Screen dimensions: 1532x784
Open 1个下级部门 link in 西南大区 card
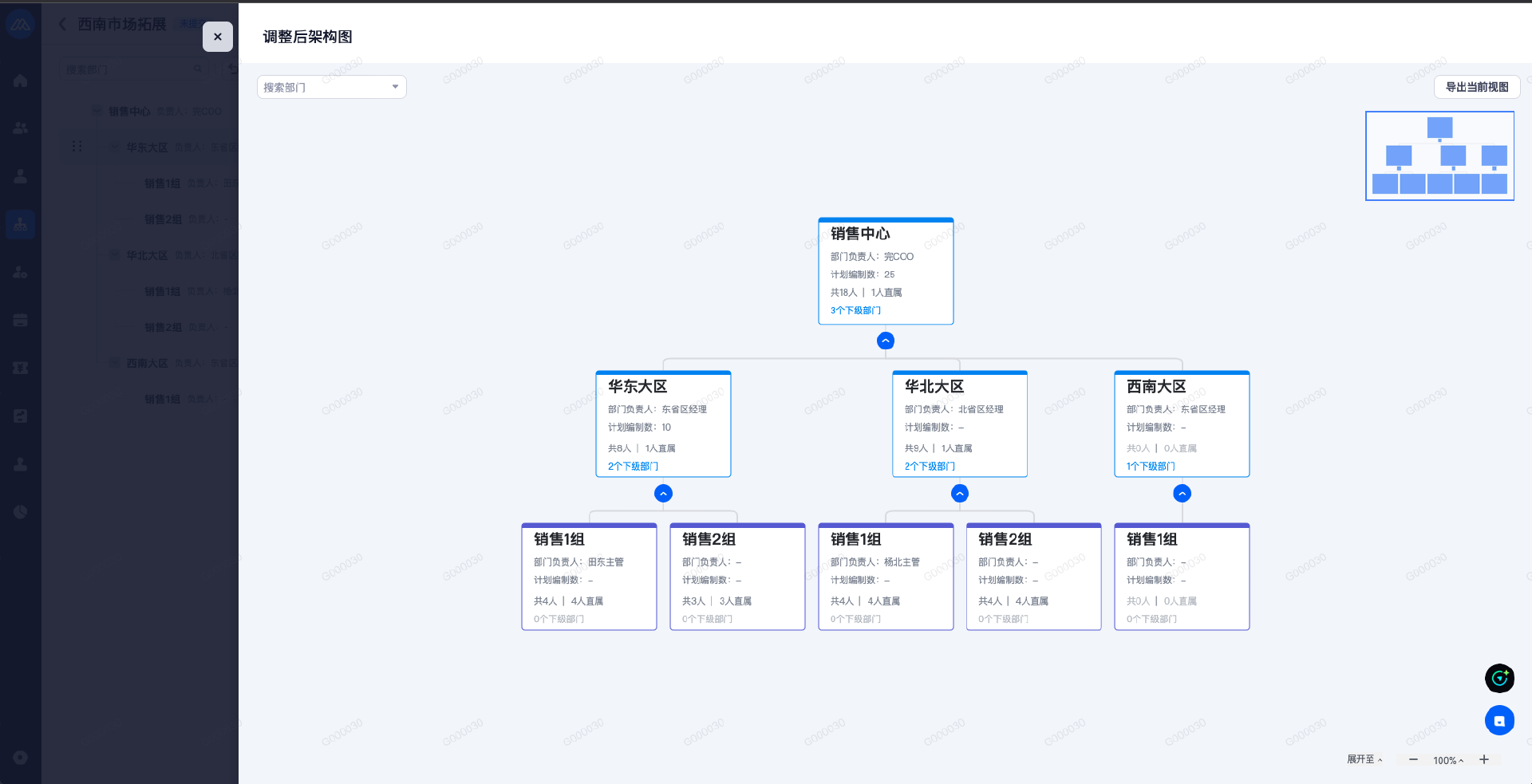click(1151, 466)
